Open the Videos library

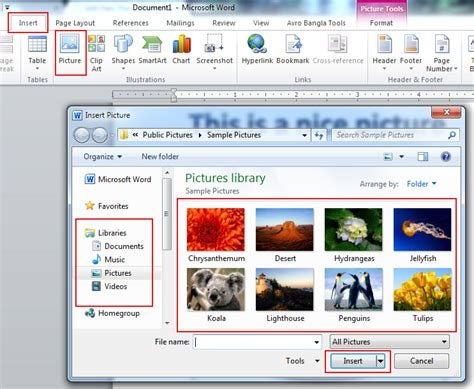(110, 286)
